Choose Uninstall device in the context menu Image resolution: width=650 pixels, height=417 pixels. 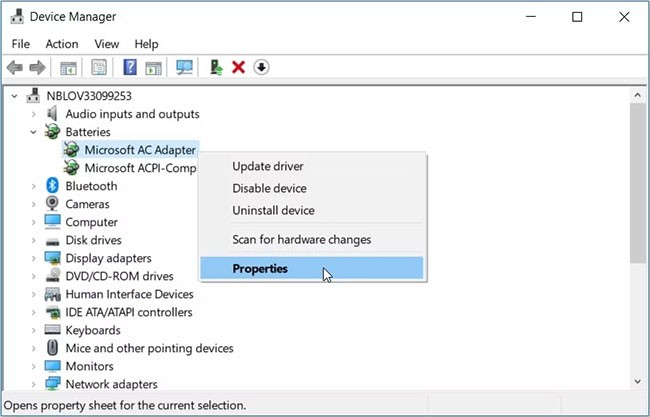[273, 210]
